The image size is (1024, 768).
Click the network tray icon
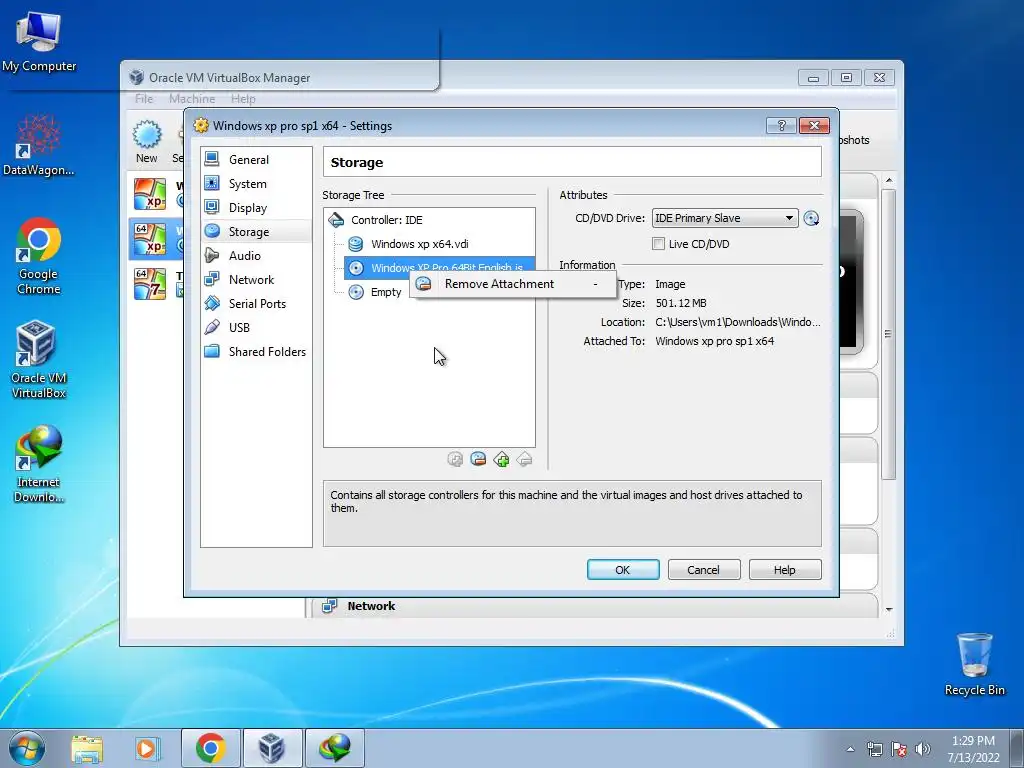click(874, 749)
